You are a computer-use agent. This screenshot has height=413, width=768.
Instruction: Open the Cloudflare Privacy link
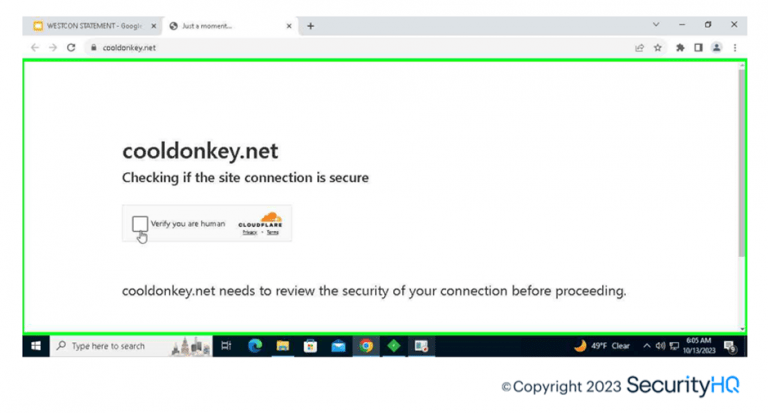click(249, 232)
